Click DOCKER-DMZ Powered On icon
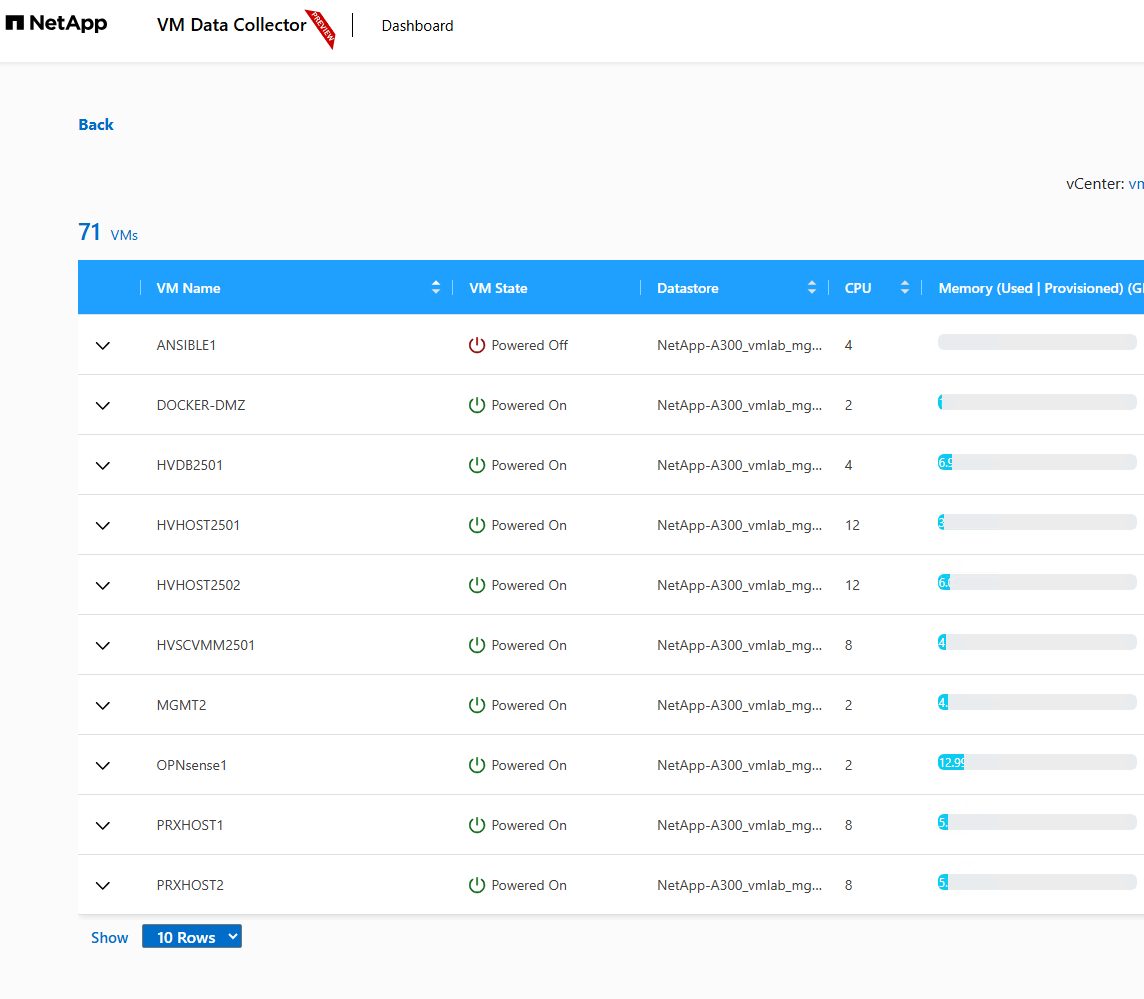Screen dimensions: 1144x999 click(x=476, y=405)
